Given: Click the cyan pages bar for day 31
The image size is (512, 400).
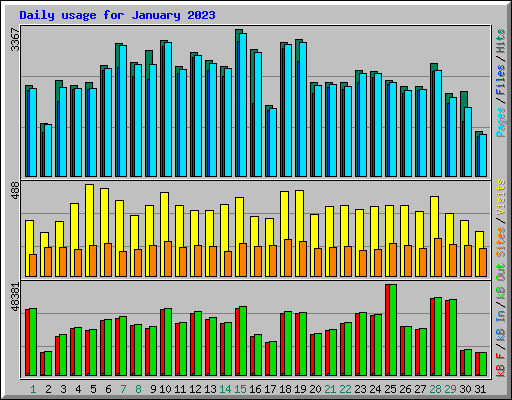Looking at the screenshot, I should click(x=483, y=155).
